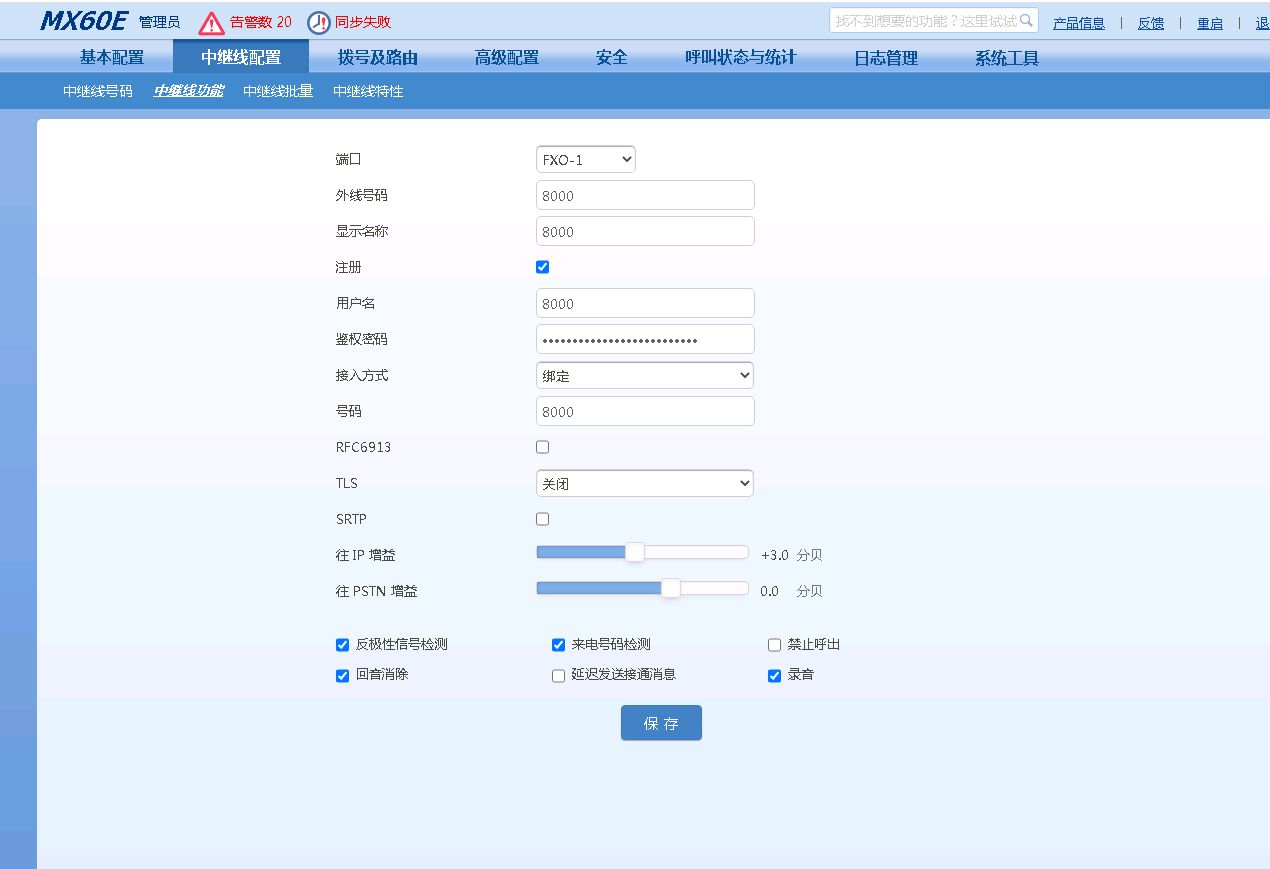Enable 延迟发送接通消息 option
The width and height of the screenshot is (1270, 869).
point(558,675)
